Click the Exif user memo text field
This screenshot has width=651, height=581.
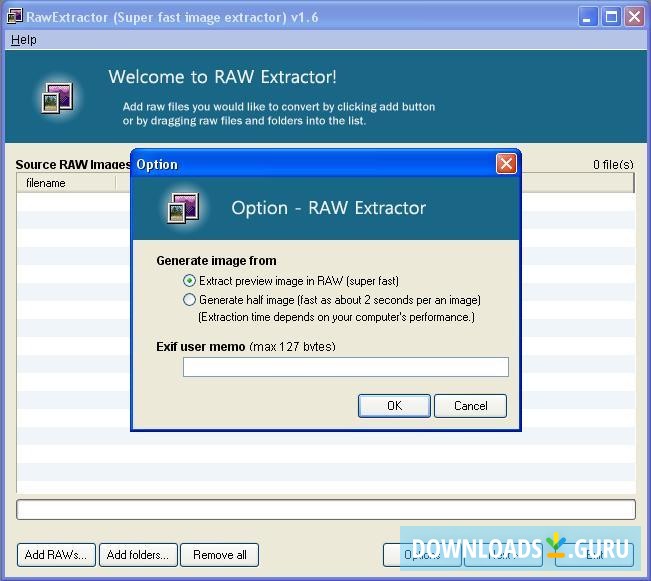pos(345,367)
